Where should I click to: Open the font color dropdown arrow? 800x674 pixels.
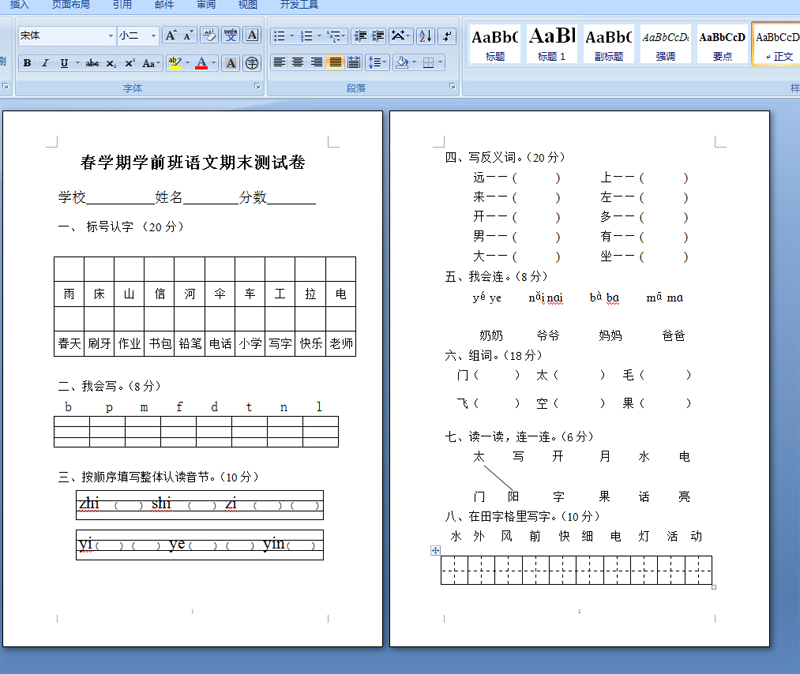(213, 63)
